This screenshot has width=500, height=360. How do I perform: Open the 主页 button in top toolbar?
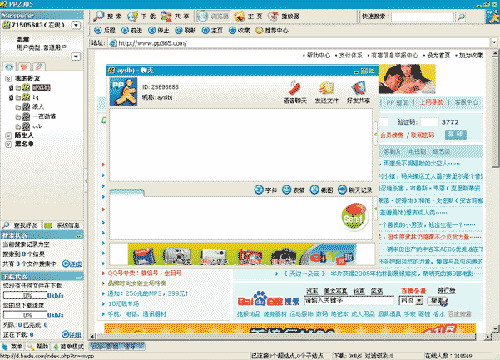(x=249, y=16)
